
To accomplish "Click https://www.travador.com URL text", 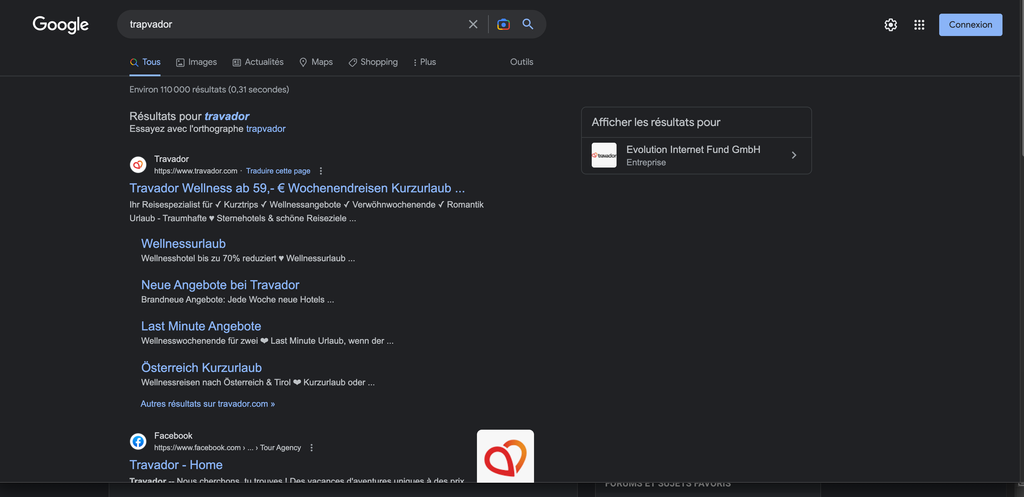I will pos(195,171).
